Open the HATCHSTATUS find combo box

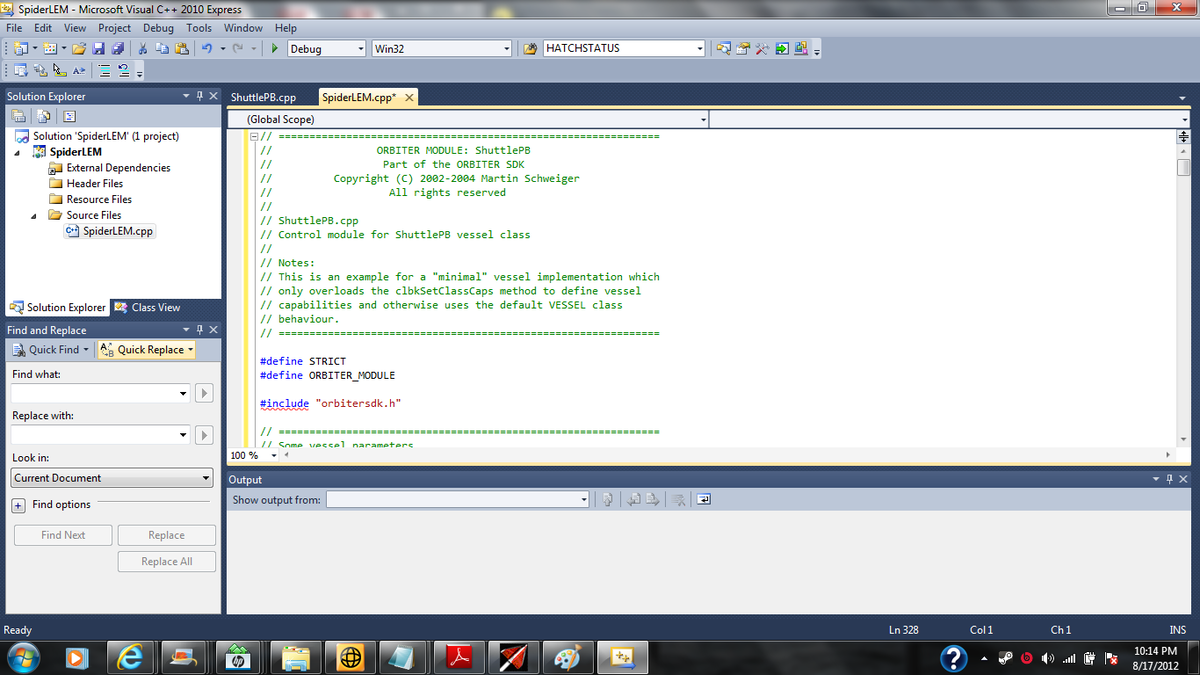(700, 48)
